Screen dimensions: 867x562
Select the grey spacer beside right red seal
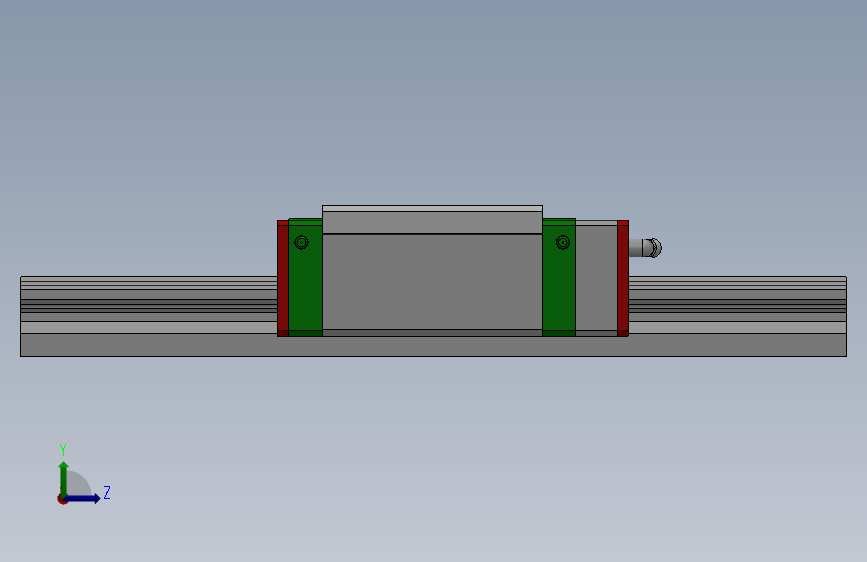[x=596, y=278]
